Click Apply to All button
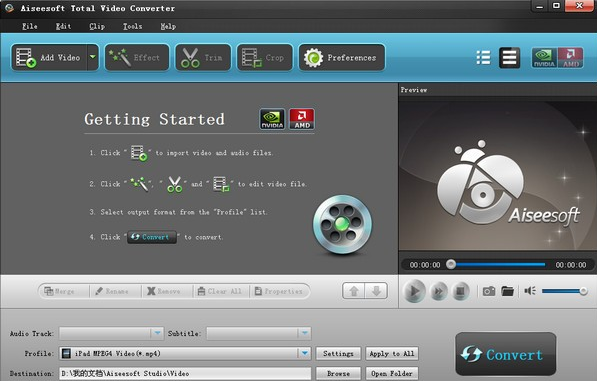This screenshot has width=597, height=381. click(x=392, y=354)
